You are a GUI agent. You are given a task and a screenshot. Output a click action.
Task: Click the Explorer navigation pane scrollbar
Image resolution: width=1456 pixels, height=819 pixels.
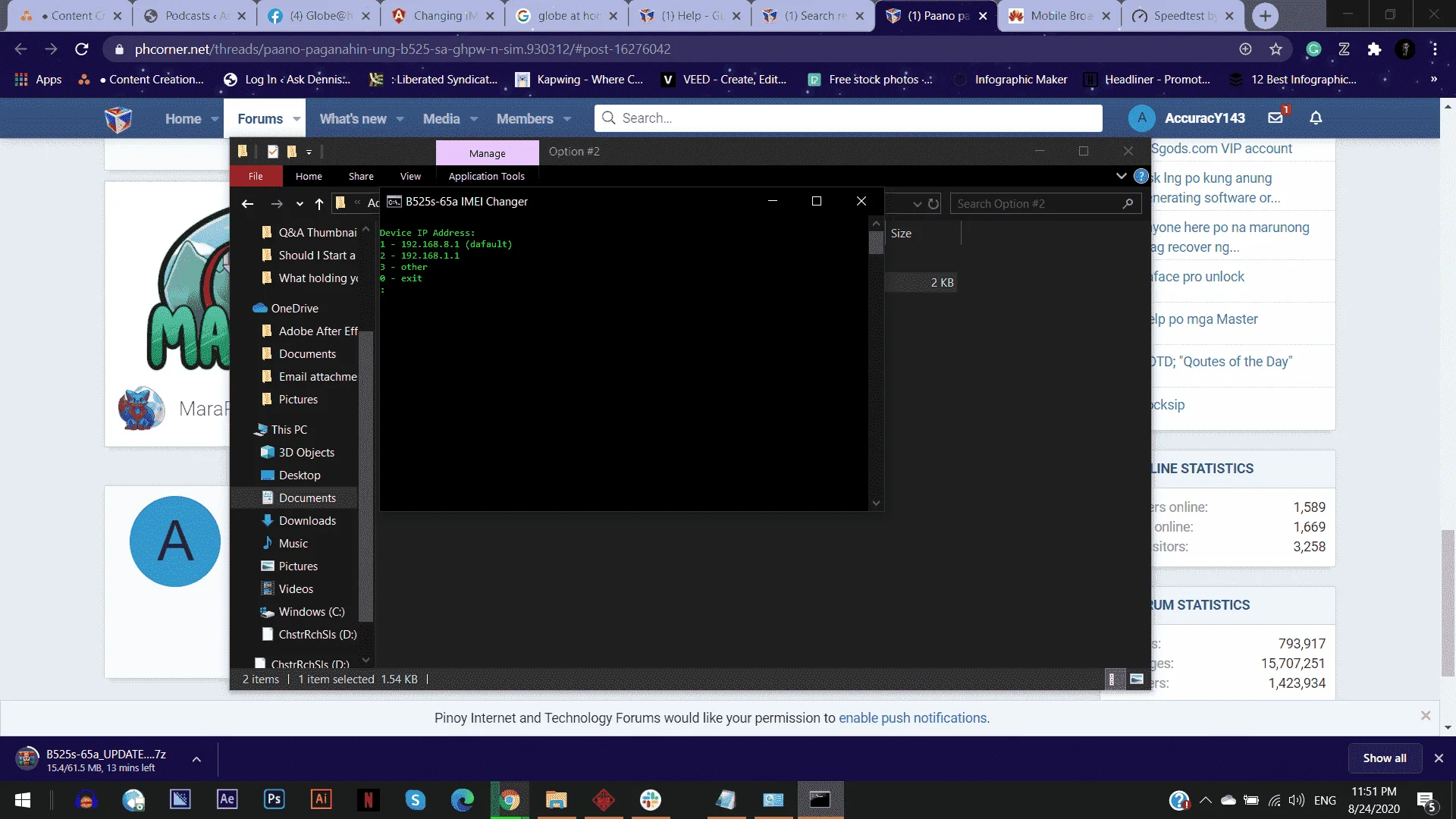pos(366,478)
